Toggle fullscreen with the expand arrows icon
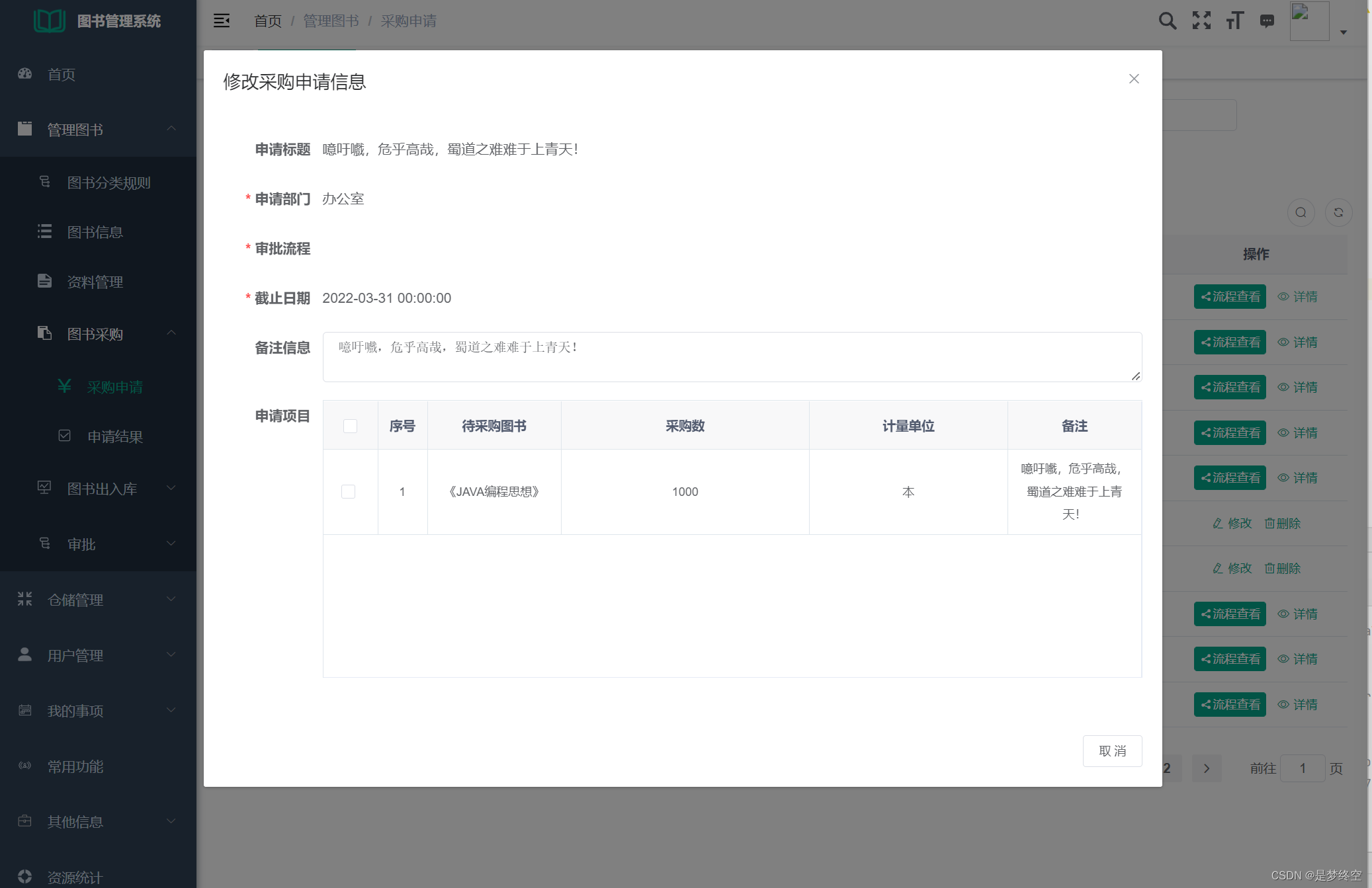The width and height of the screenshot is (1372, 888). [1201, 21]
